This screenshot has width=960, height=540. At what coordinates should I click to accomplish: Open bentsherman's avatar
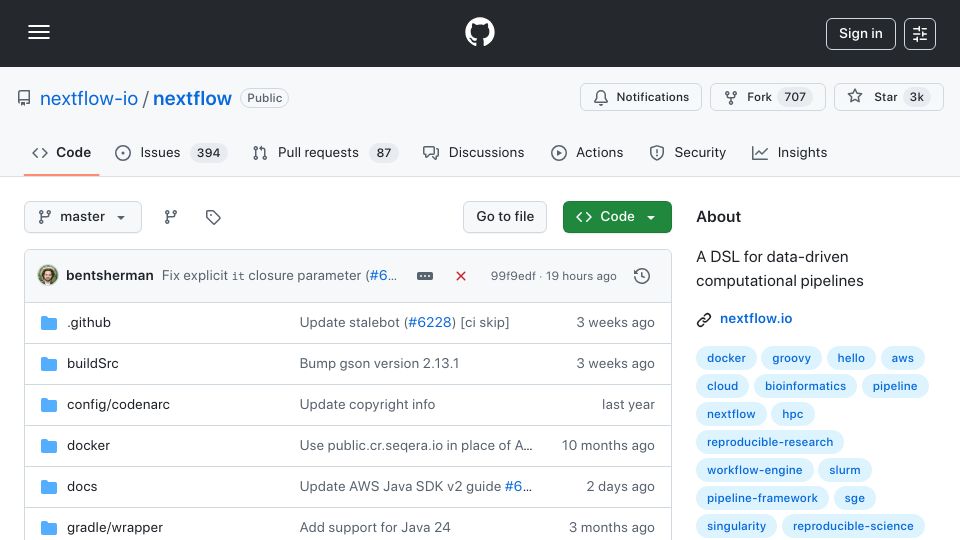48,276
